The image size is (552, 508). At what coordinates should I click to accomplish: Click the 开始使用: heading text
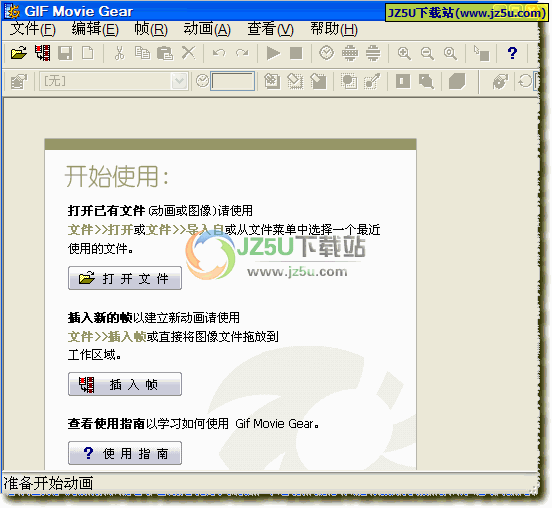pos(117,176)
